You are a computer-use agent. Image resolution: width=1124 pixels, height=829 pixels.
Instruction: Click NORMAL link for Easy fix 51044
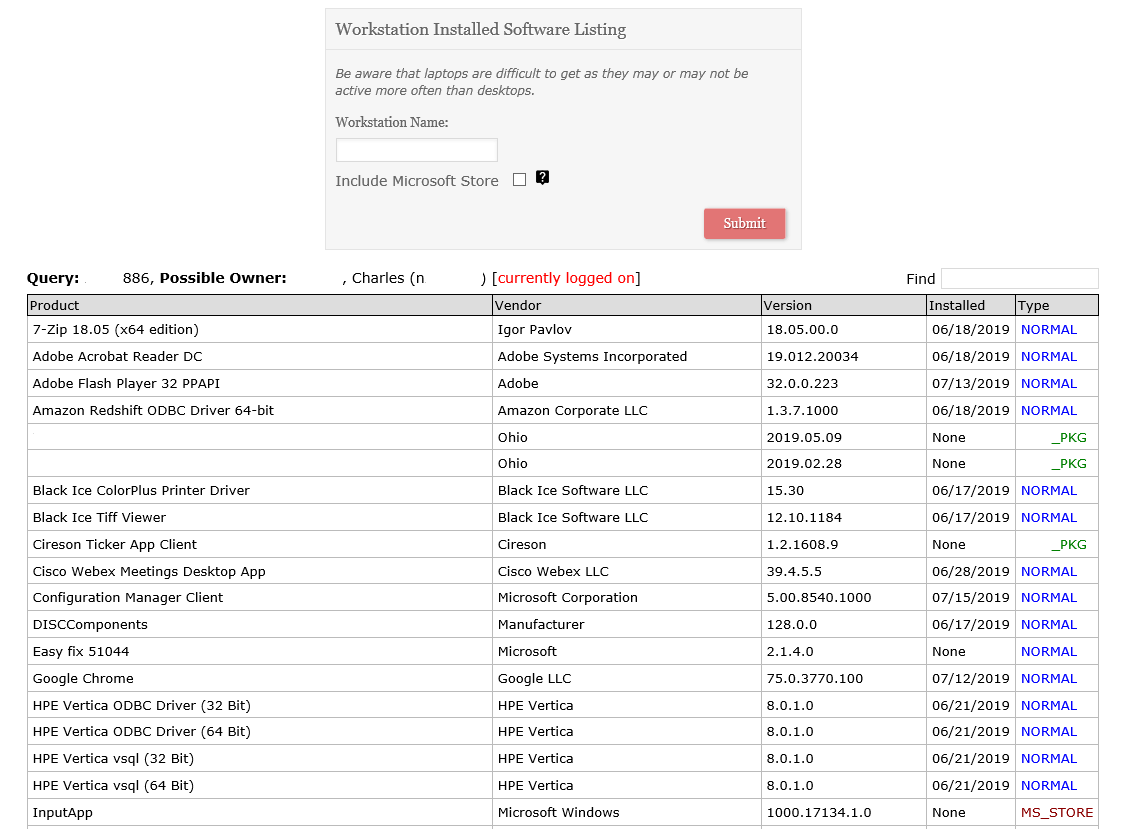tap(1048, 652)
